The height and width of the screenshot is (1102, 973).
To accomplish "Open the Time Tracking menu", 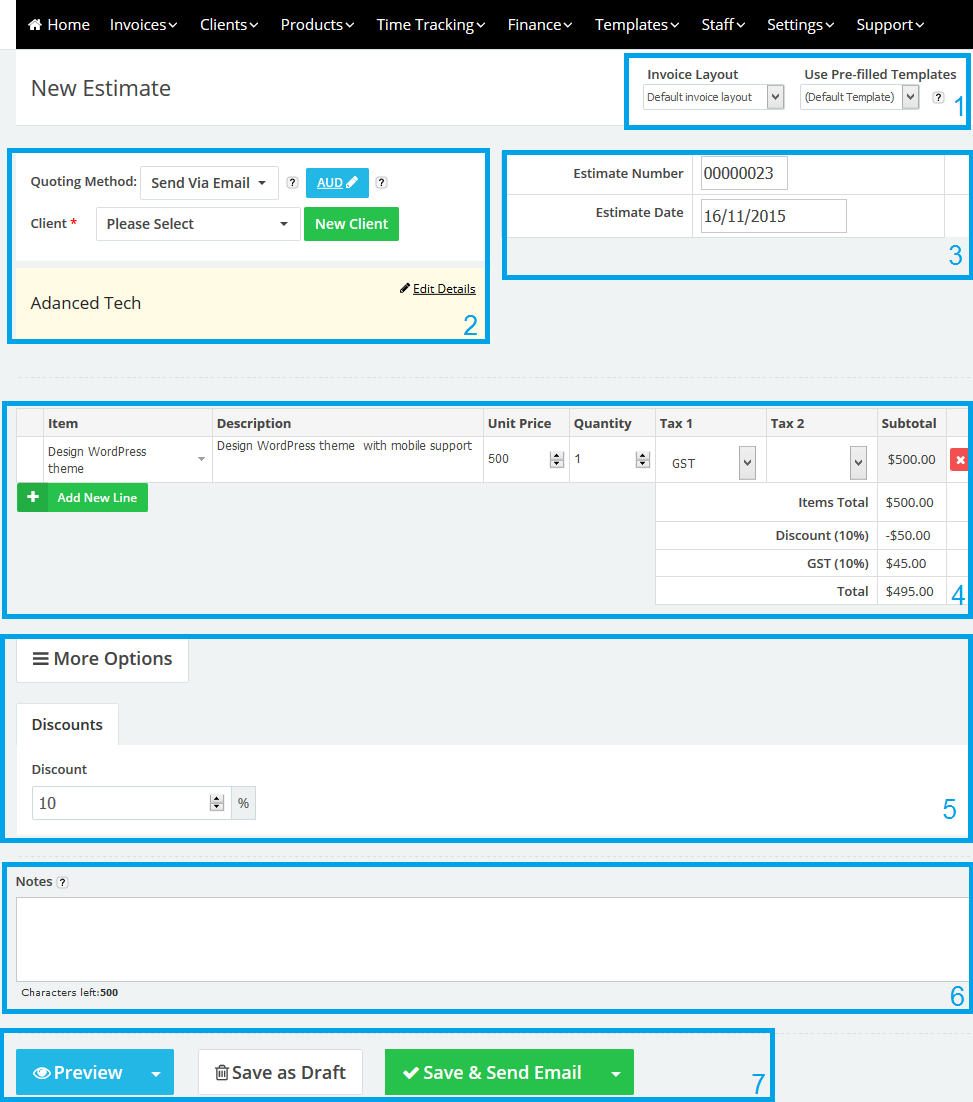I will coord(430,25).
